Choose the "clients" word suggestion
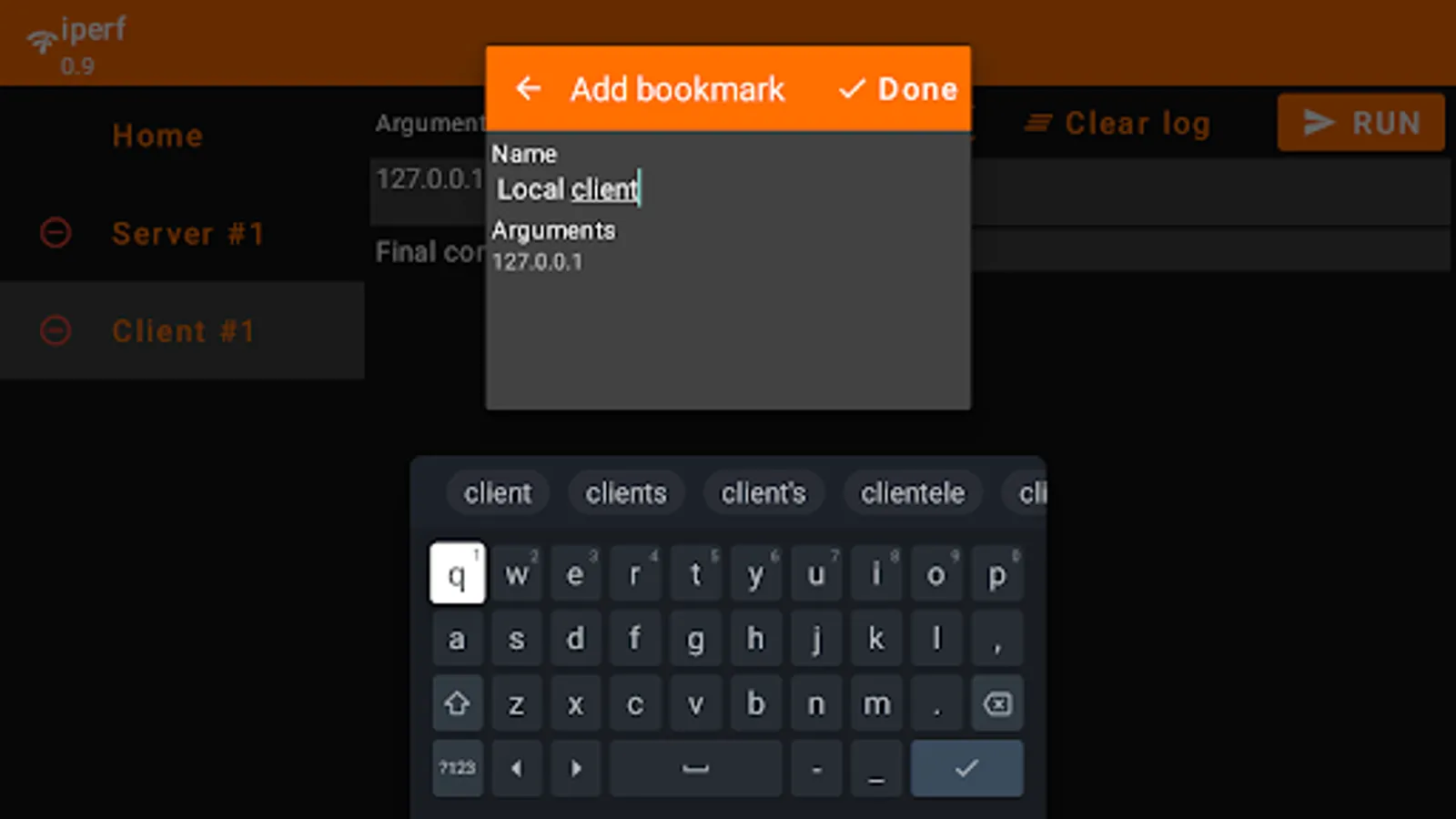Image resolution: width=1456 pixels, height=819 pixels. (626, 493)
